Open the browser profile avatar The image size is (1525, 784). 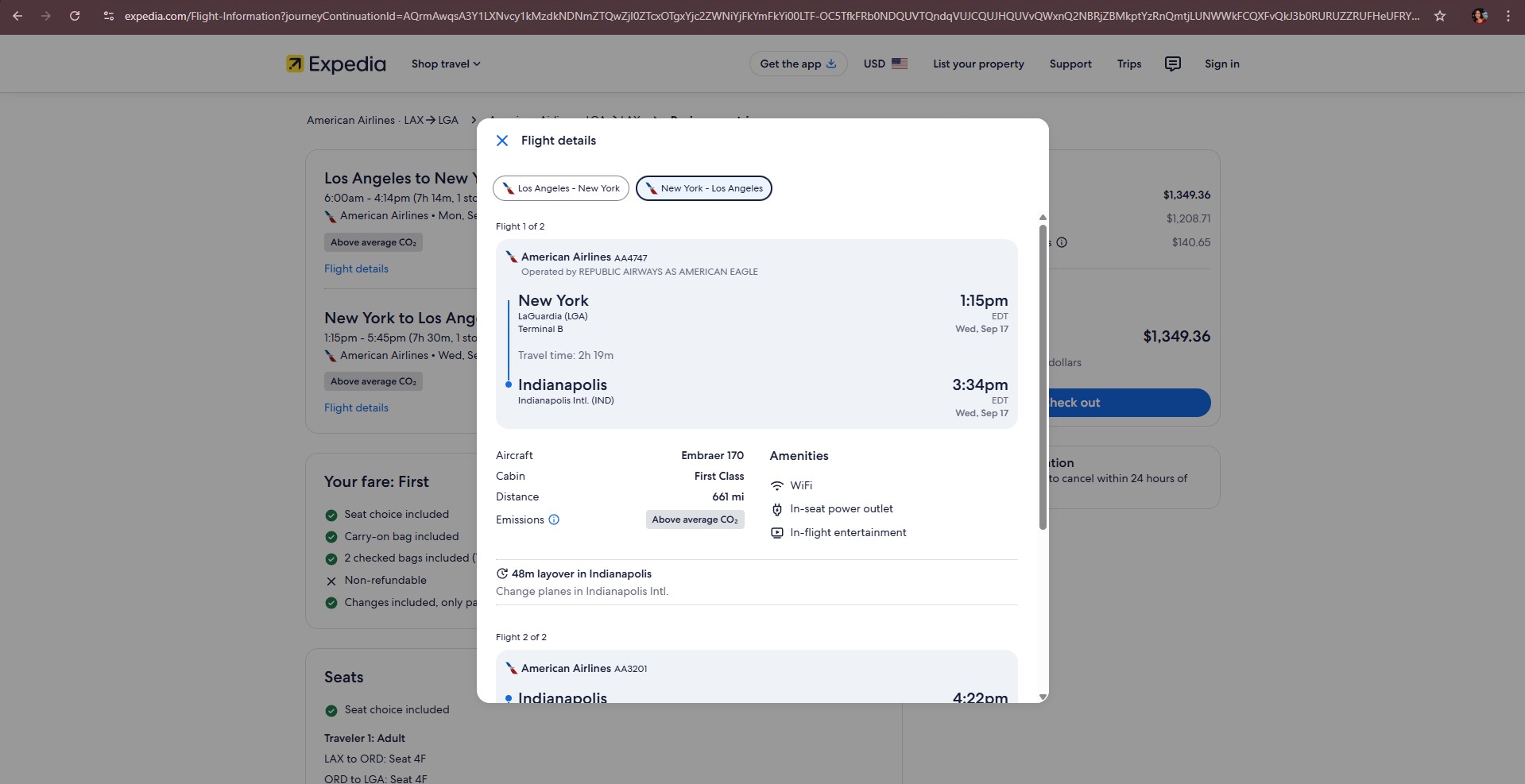pyautogui.click(x=1480, y=16)
